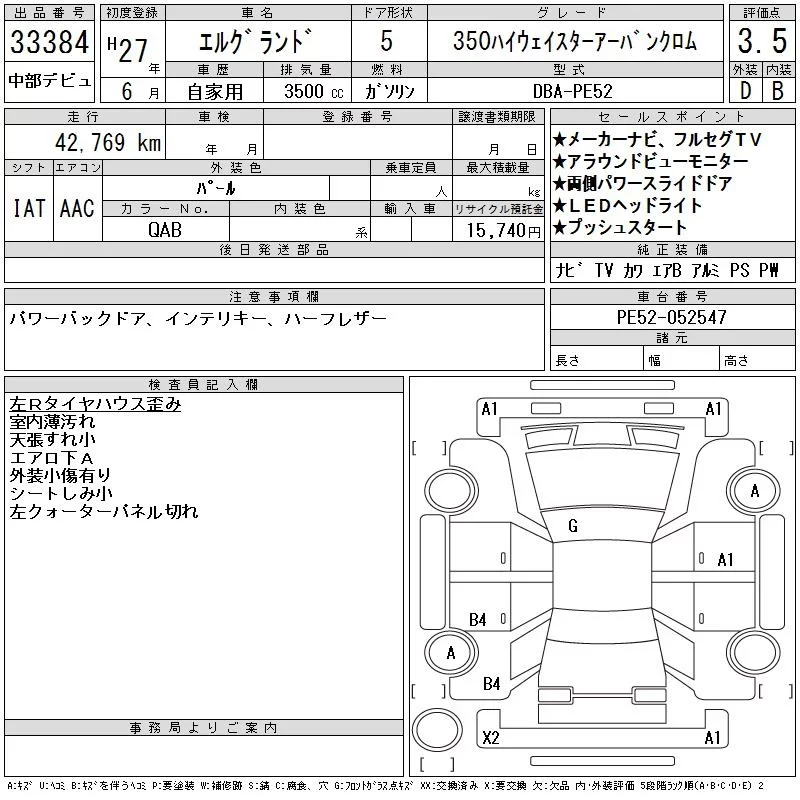Viewport: 800px width, 800px height.
Task: Select the 中部デビュー label under lot number
Action: coord(49,81)
